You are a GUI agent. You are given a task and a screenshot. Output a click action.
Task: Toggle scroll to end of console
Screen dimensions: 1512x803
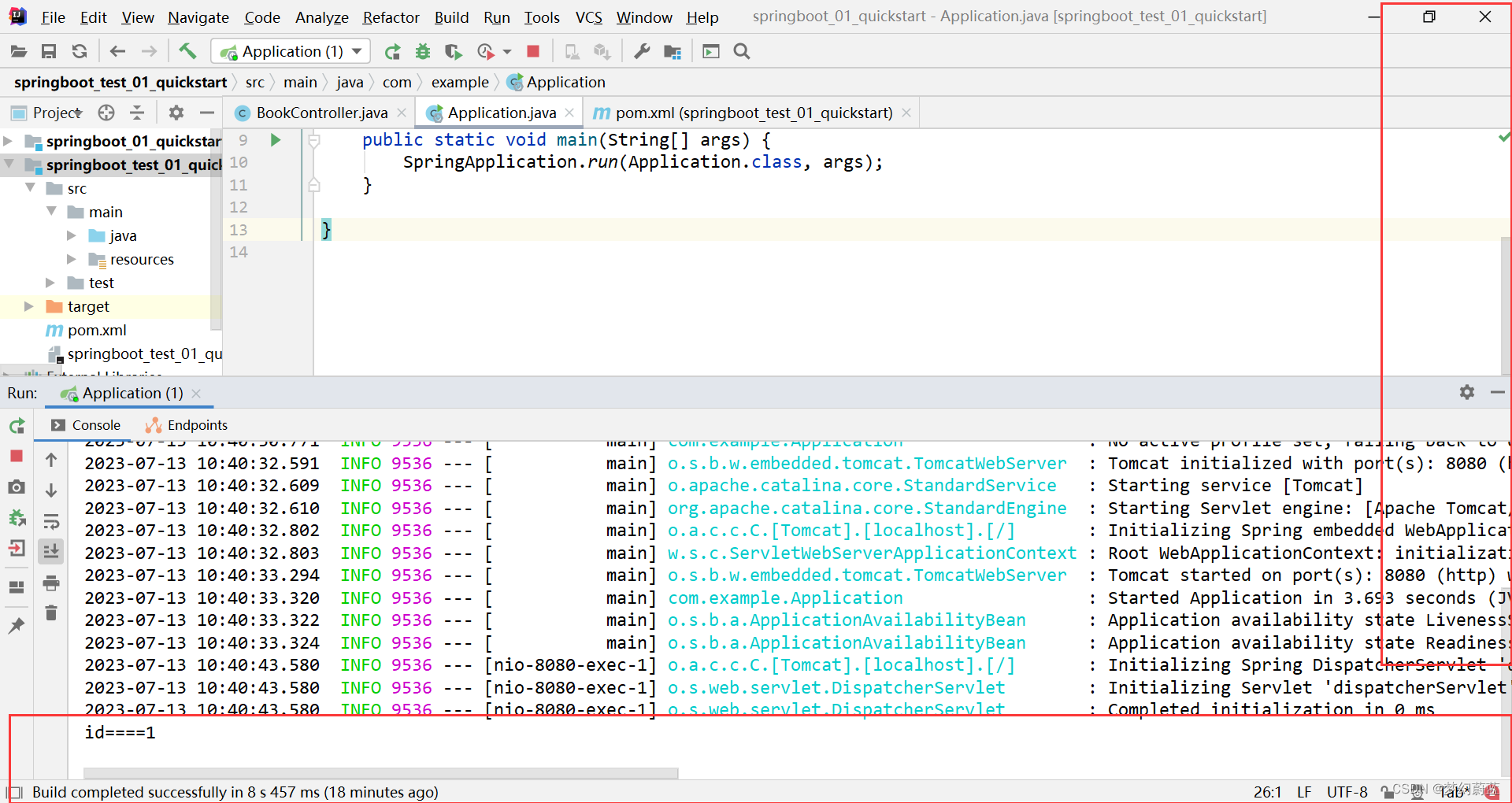(51, 551)
